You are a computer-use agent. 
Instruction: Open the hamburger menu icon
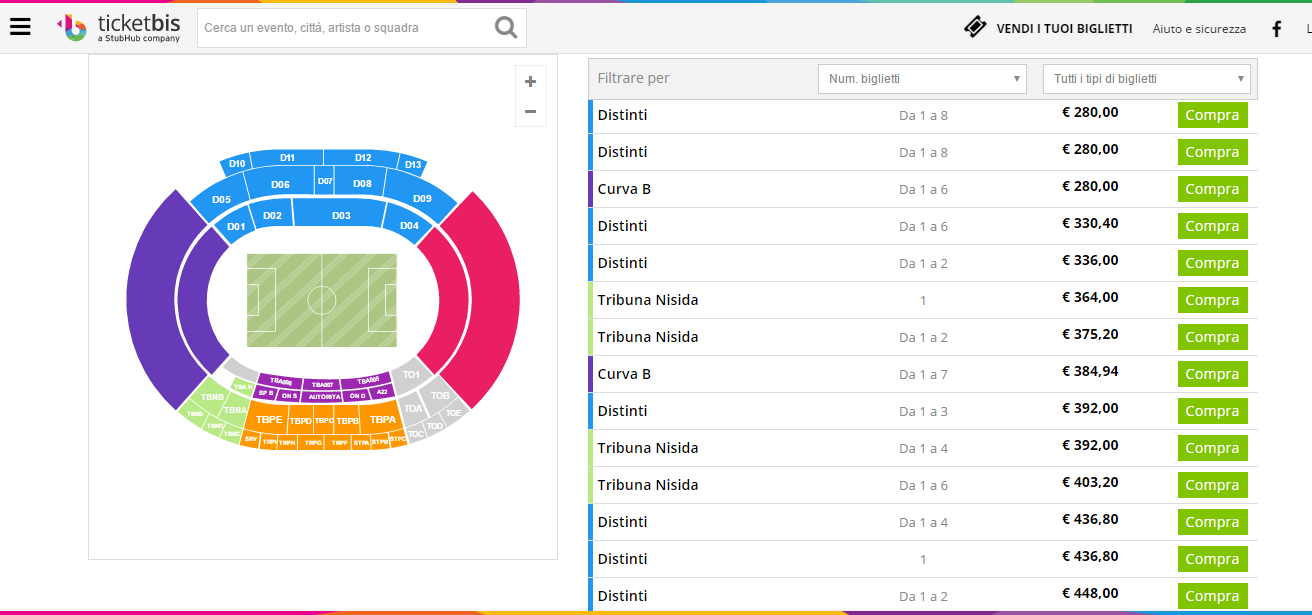[20, 27]
